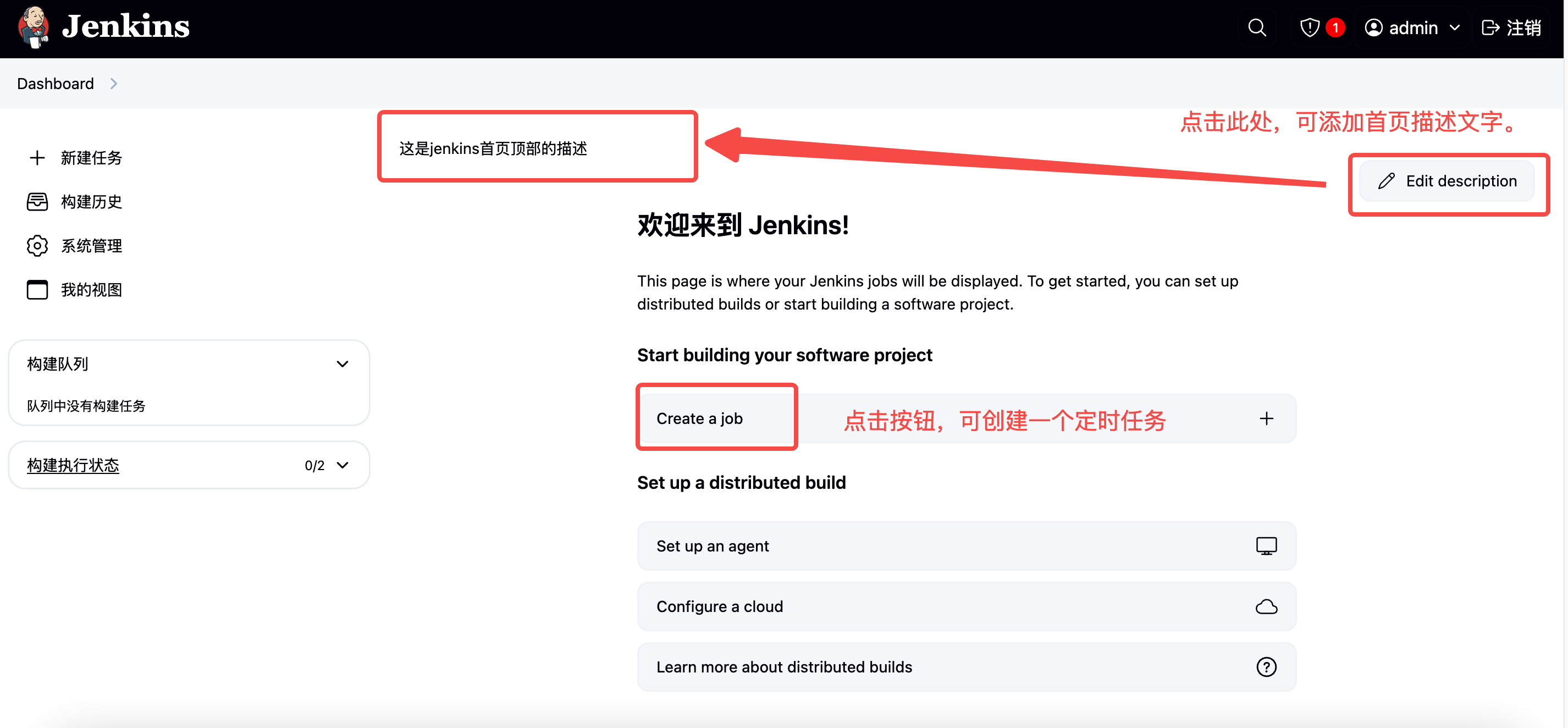This screenshot has width=1568, height=728.
Task: Open 系统管理 in the sidebar
Action: point(91,246)
